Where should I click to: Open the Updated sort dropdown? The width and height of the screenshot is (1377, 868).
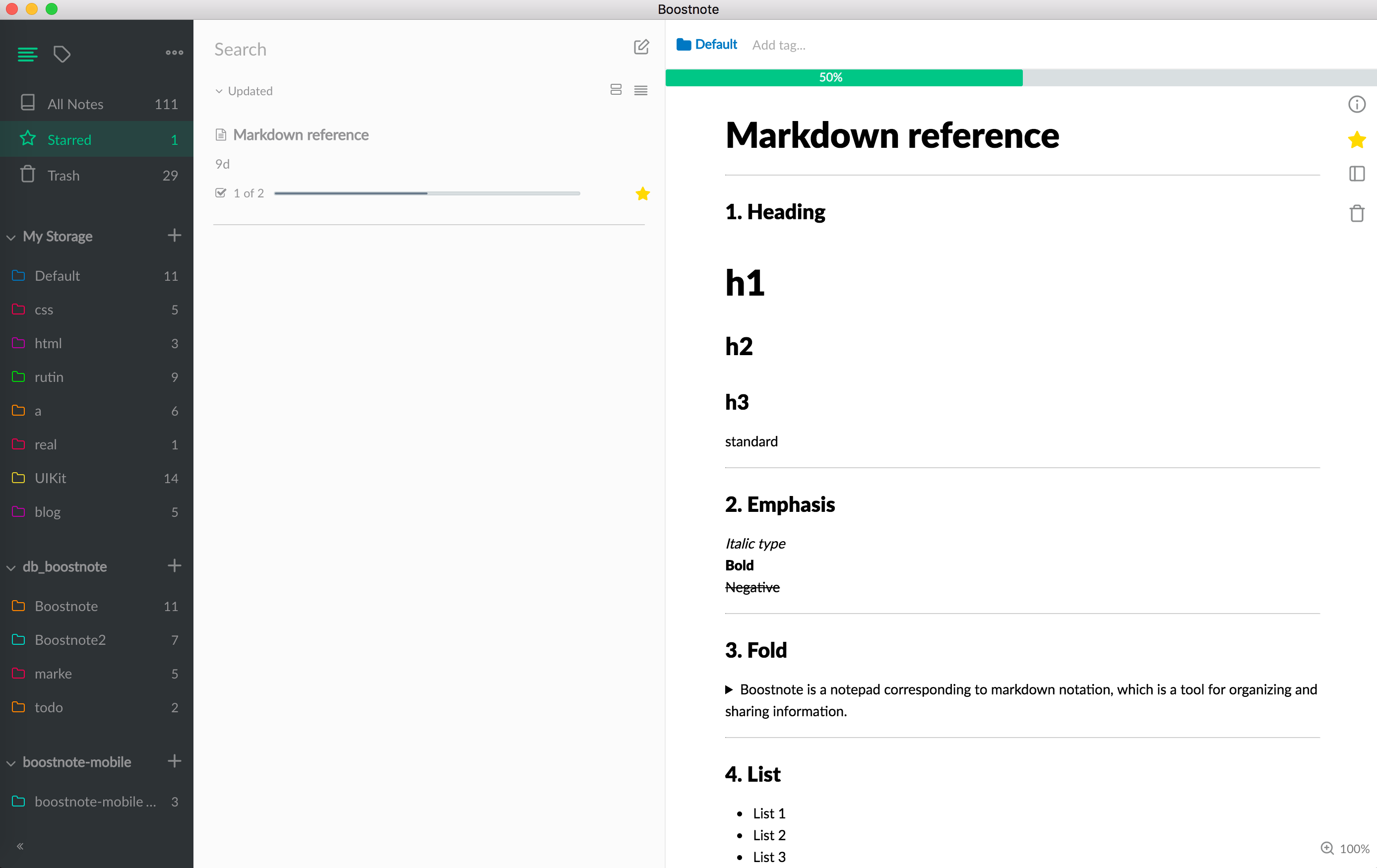pos(244,91)
